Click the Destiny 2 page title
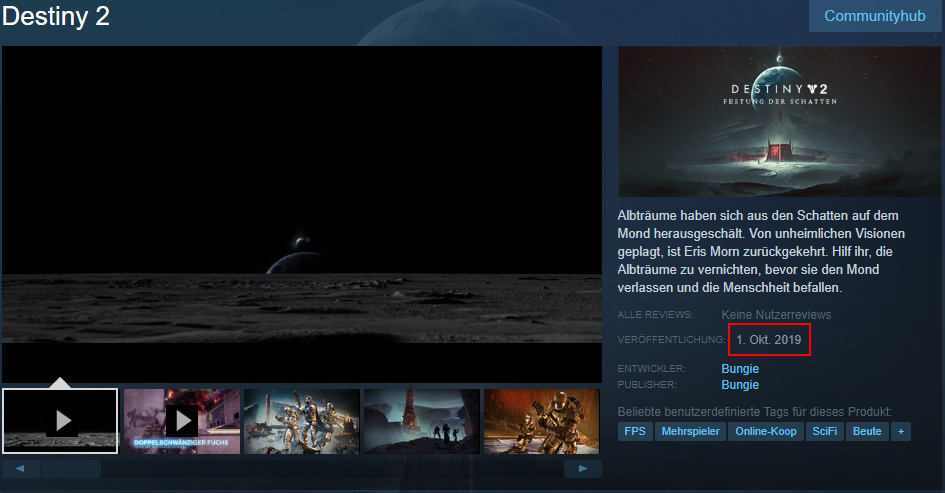945x493 pixels. pos(56,16)
